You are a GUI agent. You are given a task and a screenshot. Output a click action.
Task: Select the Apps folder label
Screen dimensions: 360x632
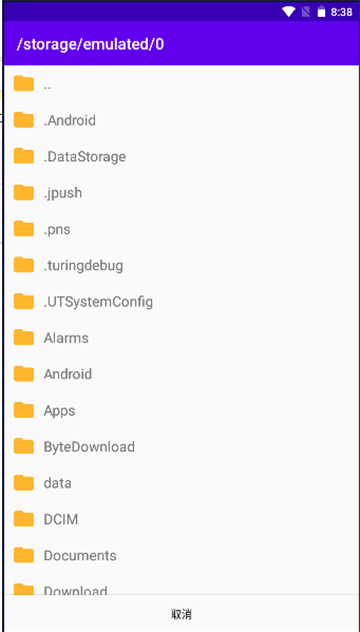click(x=60, y=411)
